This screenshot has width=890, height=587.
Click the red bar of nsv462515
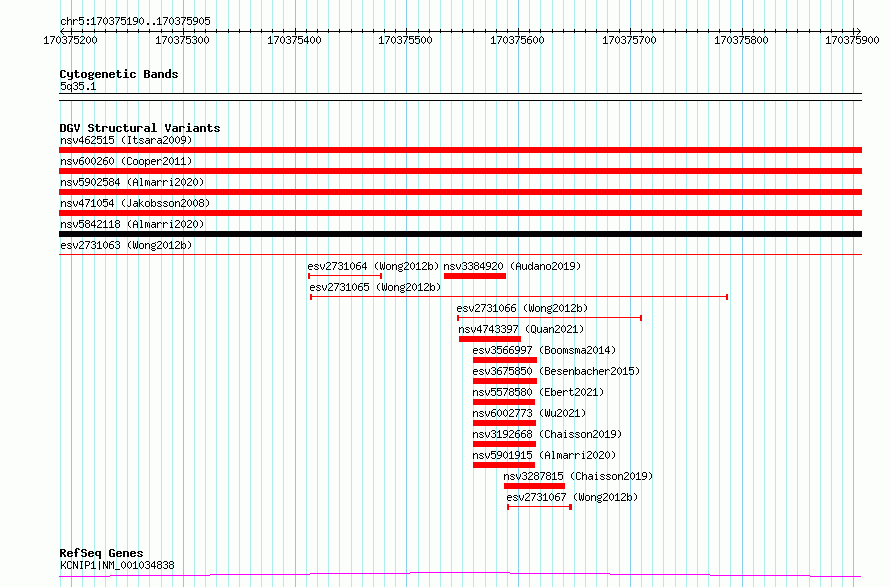[x=460, y=150]
